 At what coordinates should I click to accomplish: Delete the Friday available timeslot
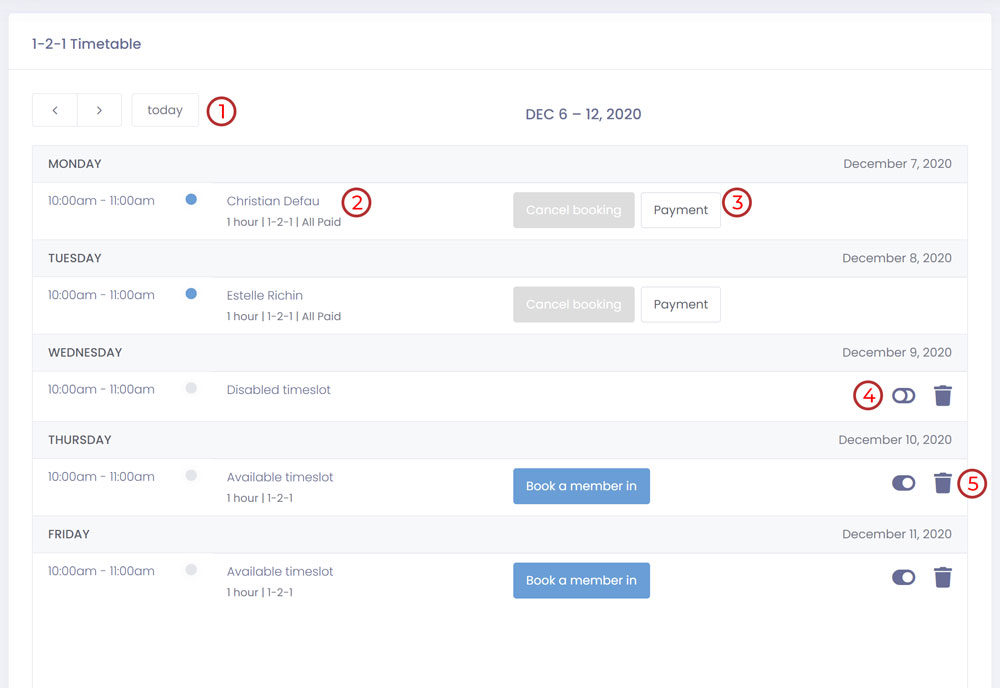[x=943, y=577]
